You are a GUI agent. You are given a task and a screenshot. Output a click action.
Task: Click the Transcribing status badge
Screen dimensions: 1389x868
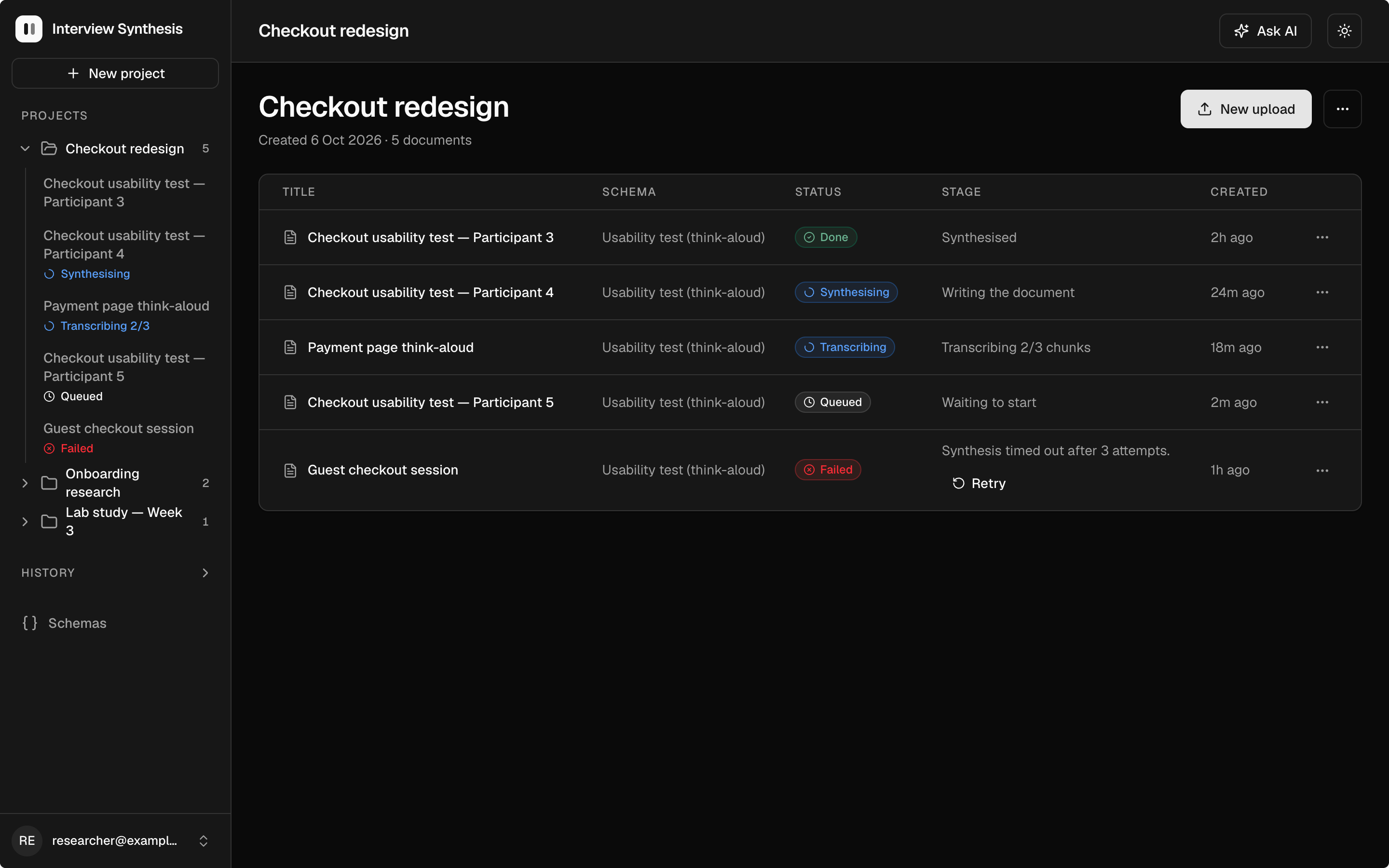(845, 347)
